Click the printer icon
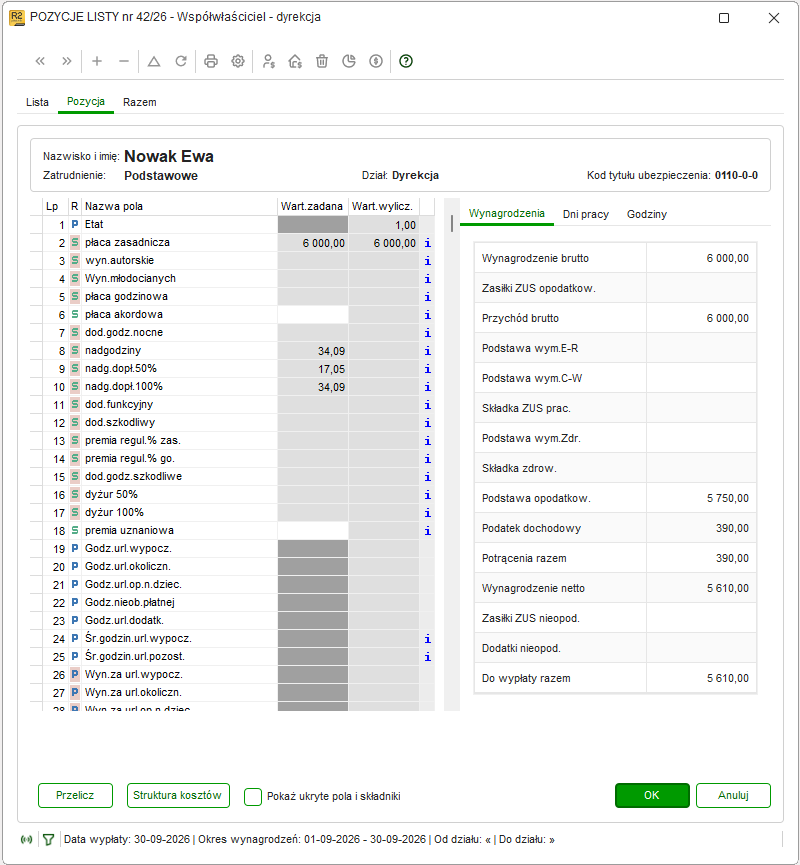800x865 pixels. click(211, 61)
